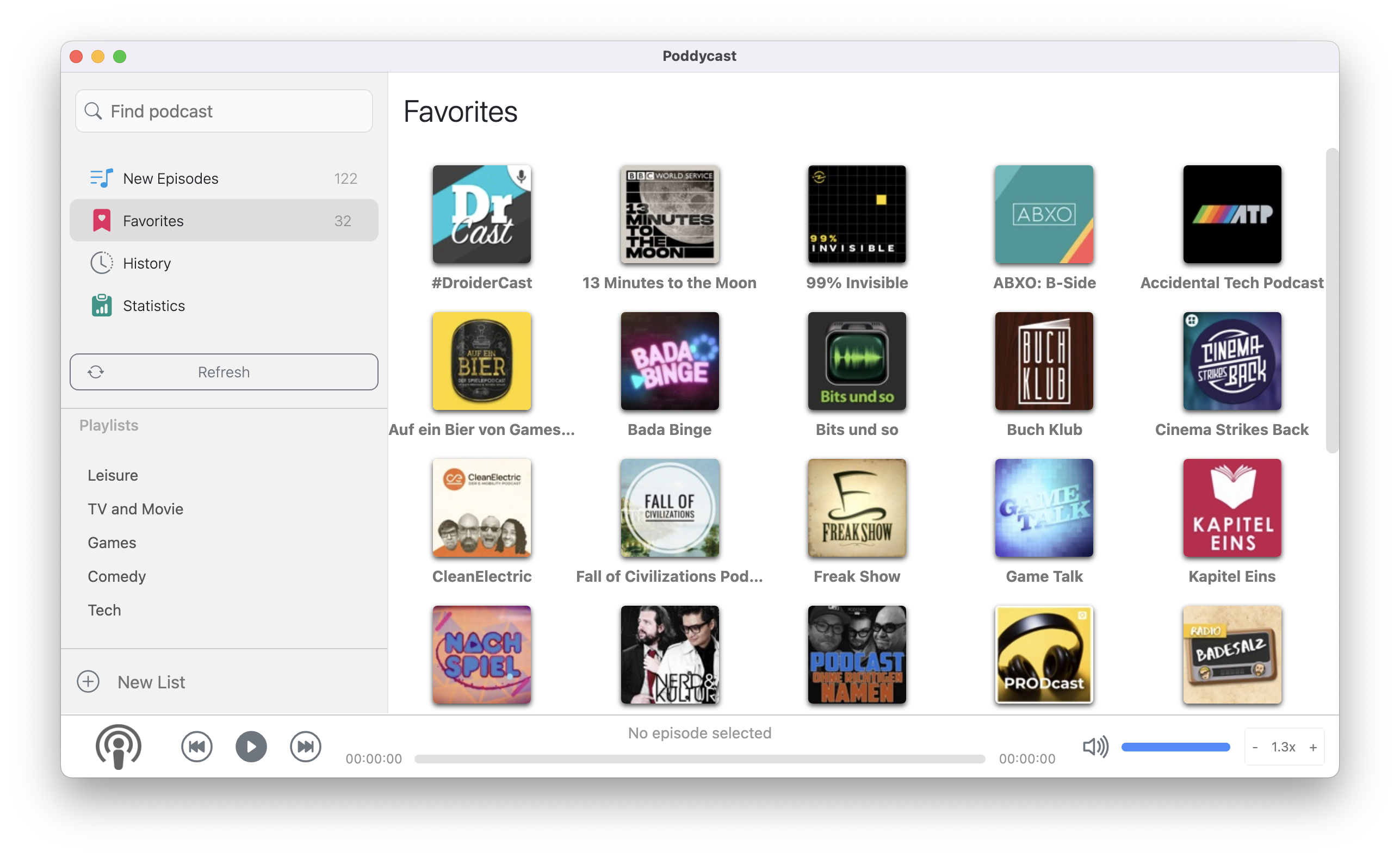Open Bits und so podcast artwork
The height and width of the screenshot is (858, 1400).
(x=857, y=360)
